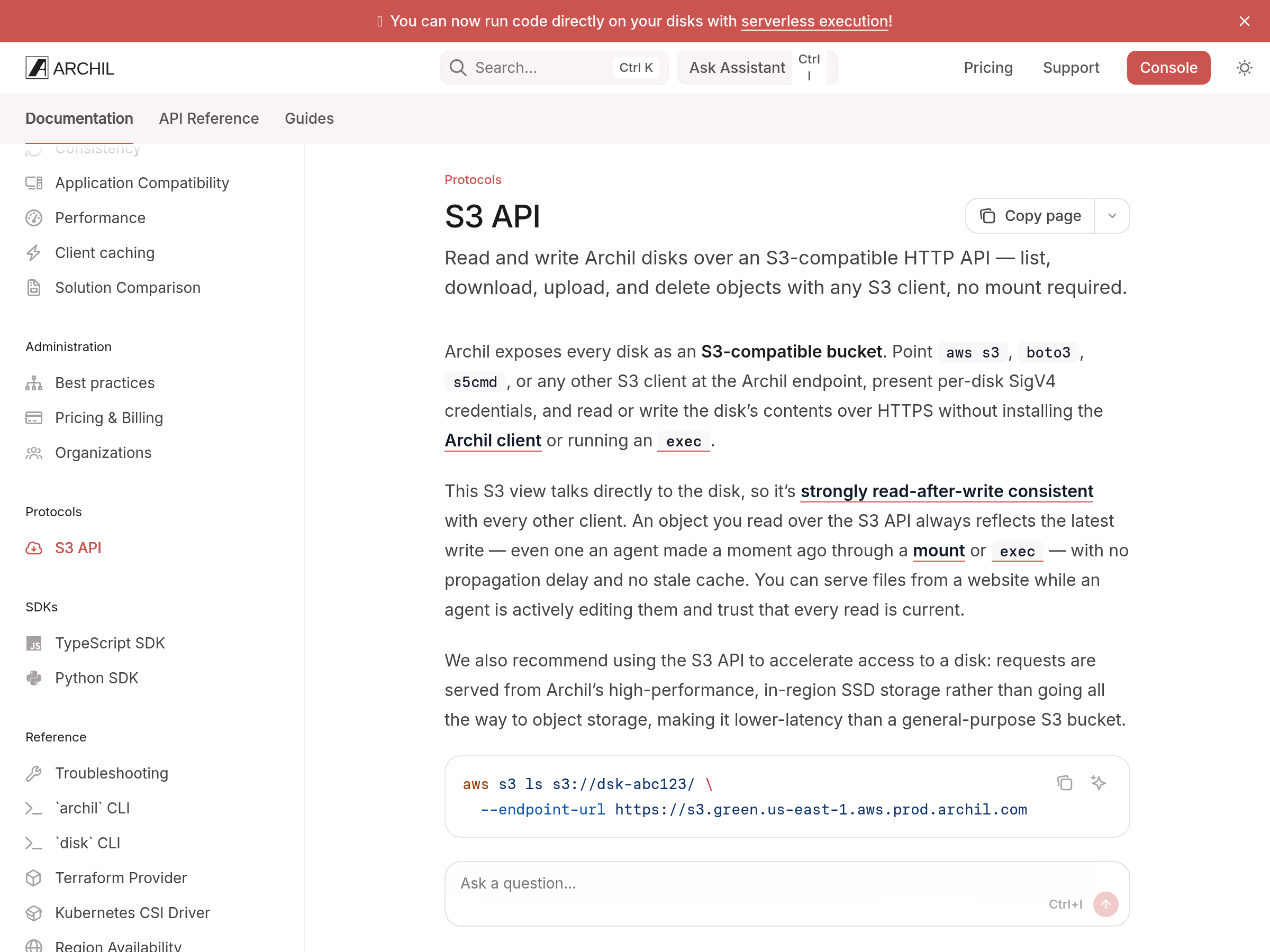Click the Performance gauge icon
Viewport: 1270px width, 952px height.
[x=34, y=218]
